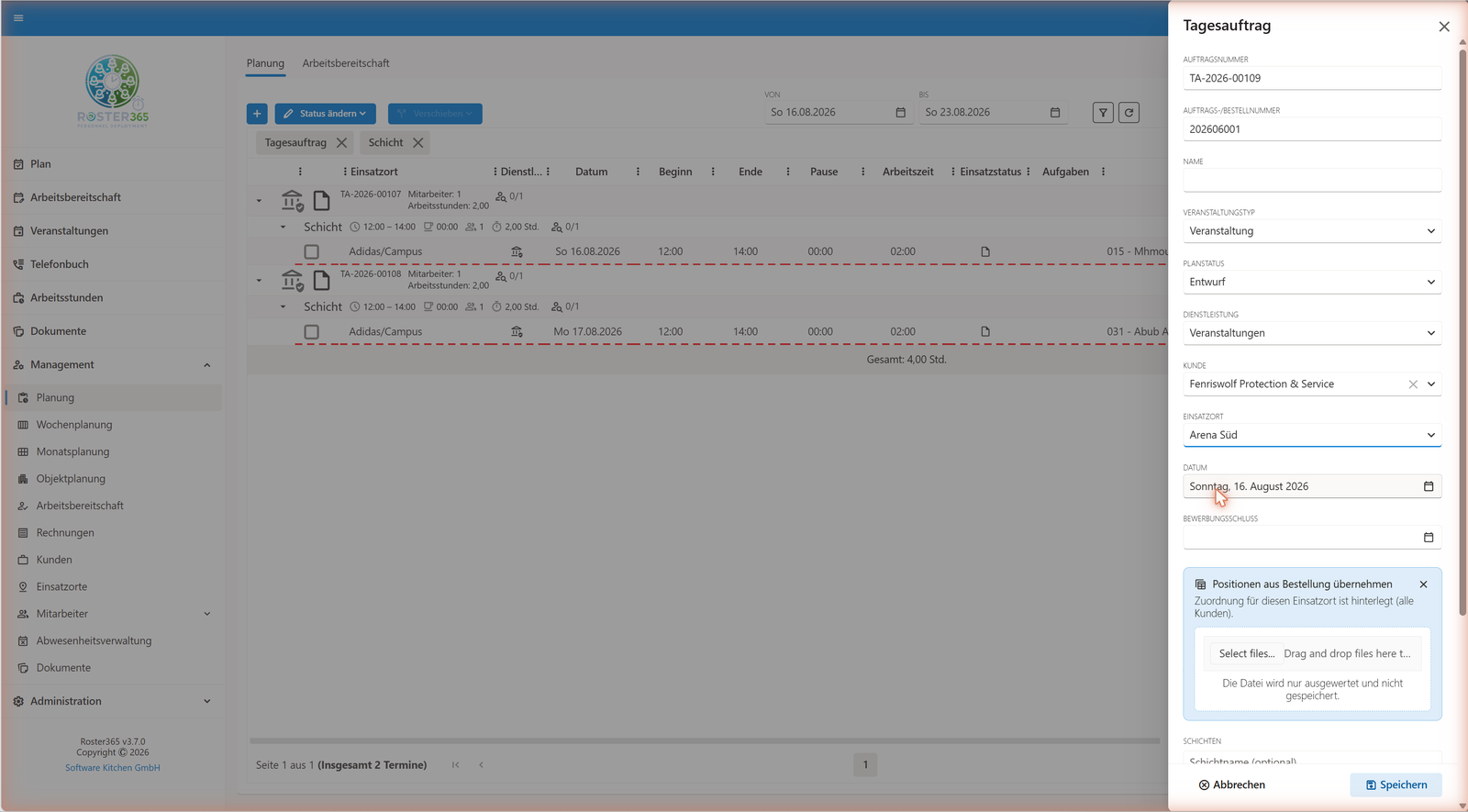Switch to the Arbeitsbereitschaft tab

[x=346, y=63]
